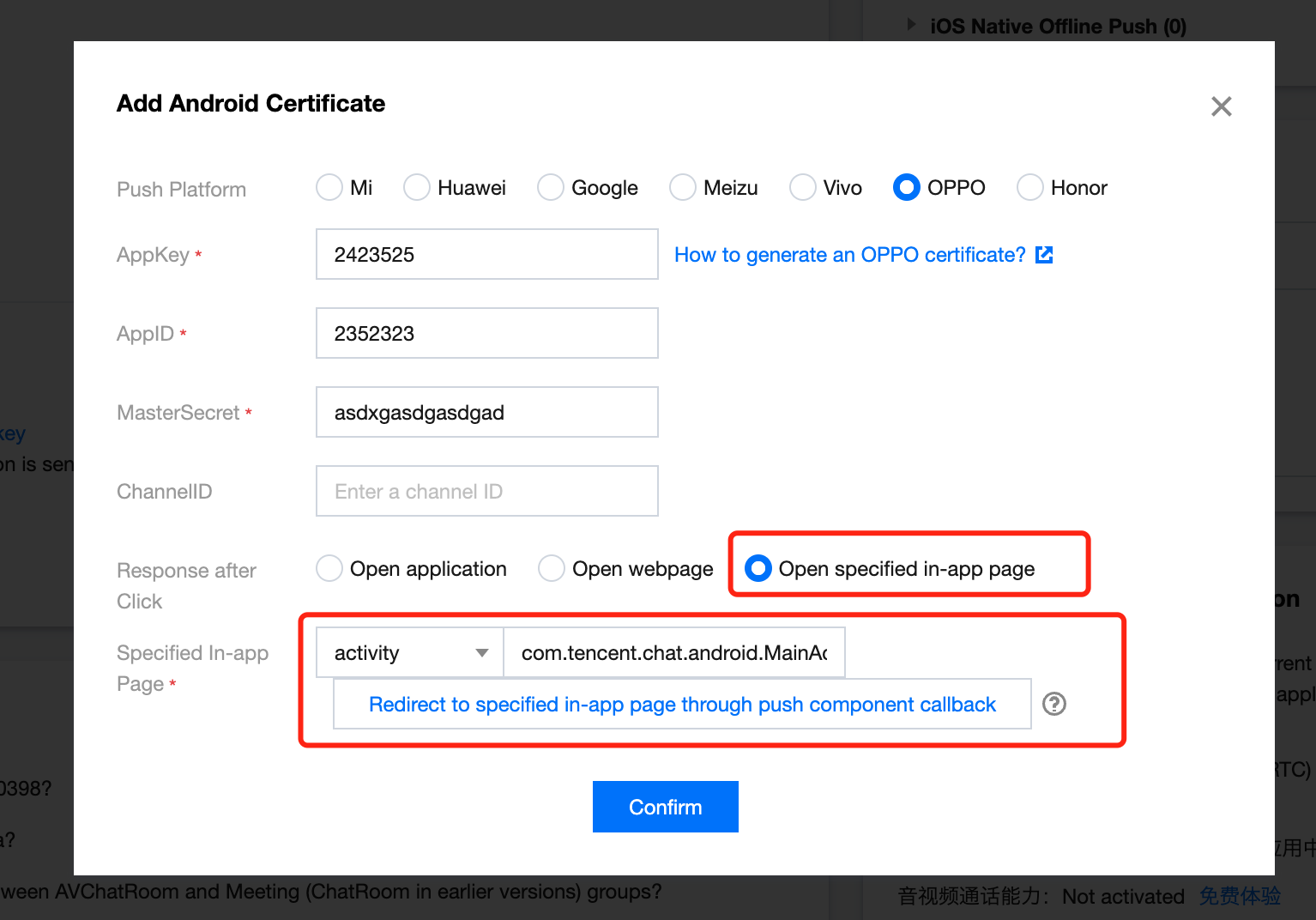Click the Add Android Certificate title text
Image resolution: width=1316 pixels, height=920 pixels.
click(251, 104)
